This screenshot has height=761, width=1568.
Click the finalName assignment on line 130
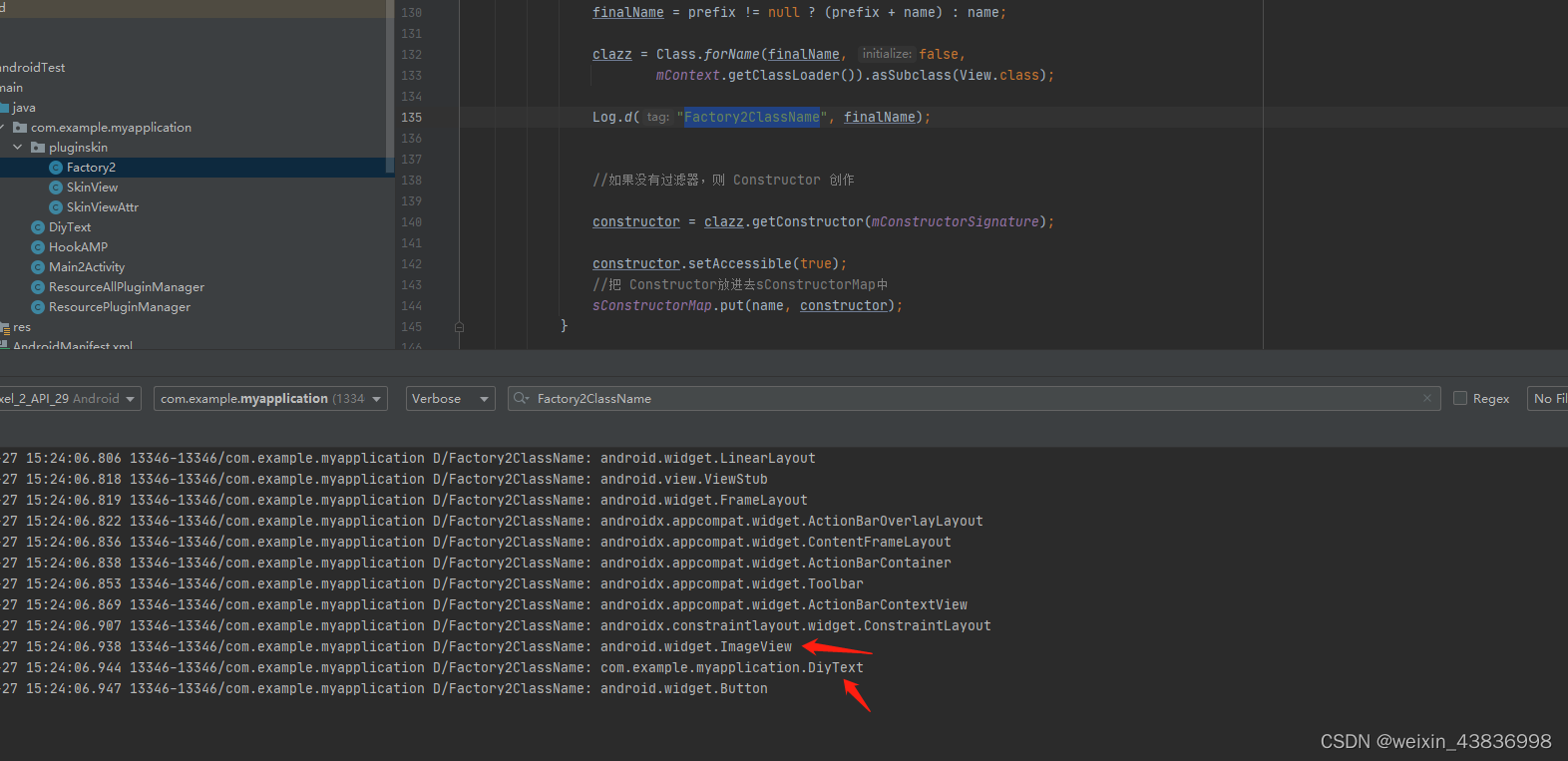point(799,13)
